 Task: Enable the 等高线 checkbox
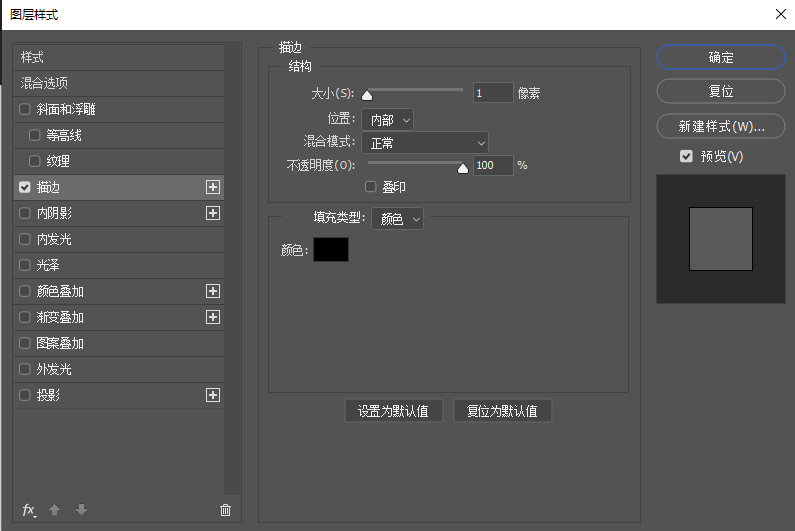click(34, 135)
